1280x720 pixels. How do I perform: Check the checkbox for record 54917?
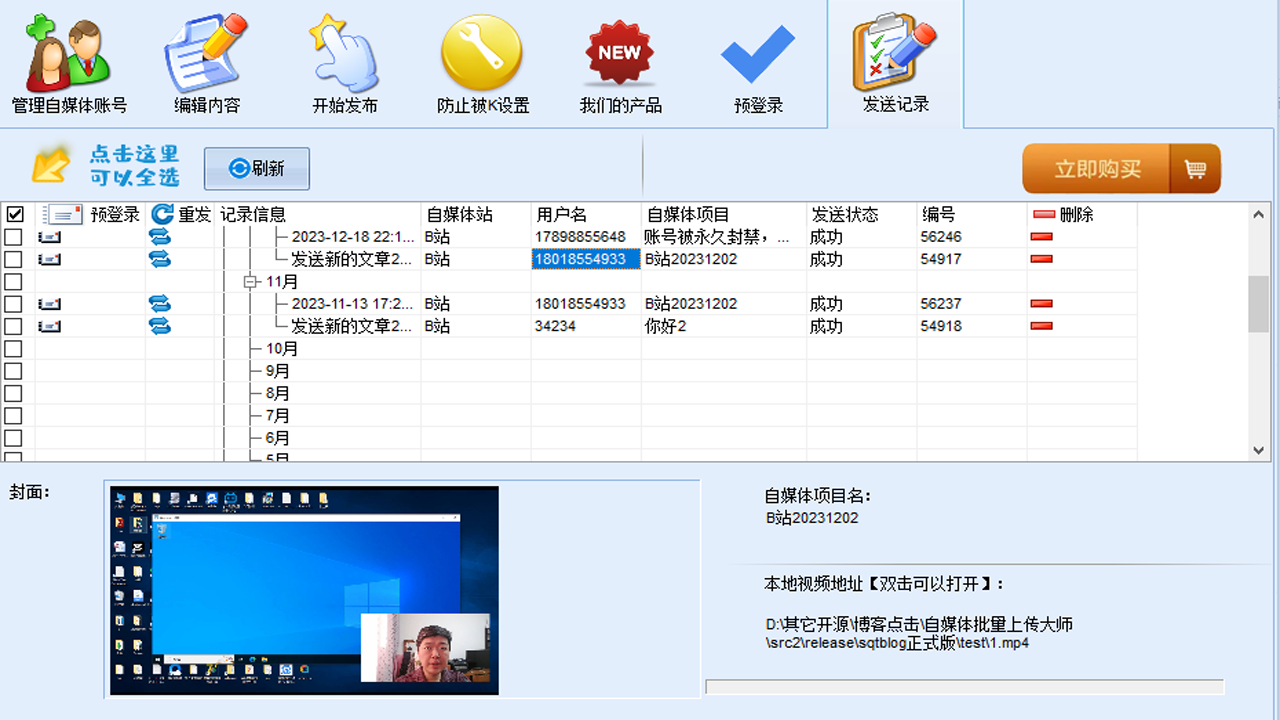coord(13,259)
